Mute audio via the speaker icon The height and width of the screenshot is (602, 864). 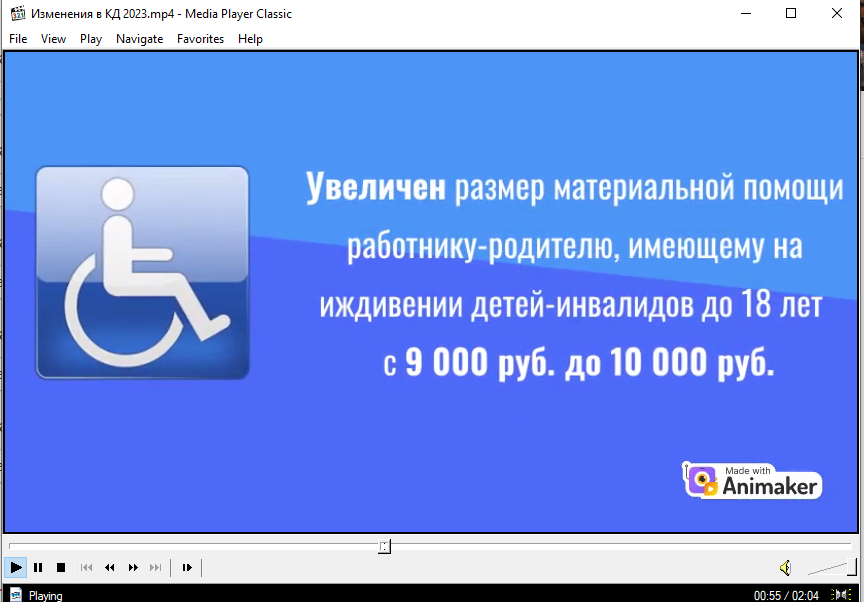pos(786,567)
